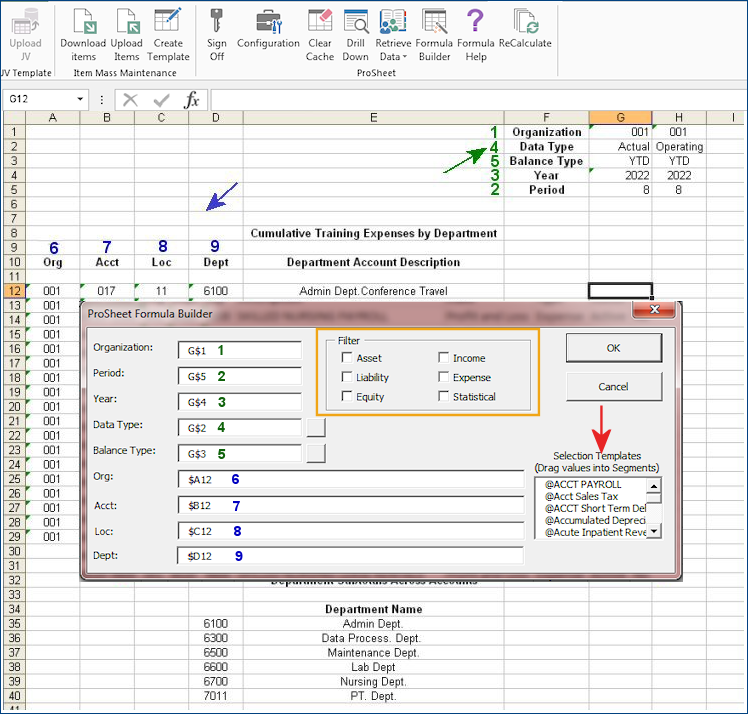The width and height of the screenshot is (748, 714).
Task: Tick the Statistical filter checkbox
Action: tap(444, 397)
